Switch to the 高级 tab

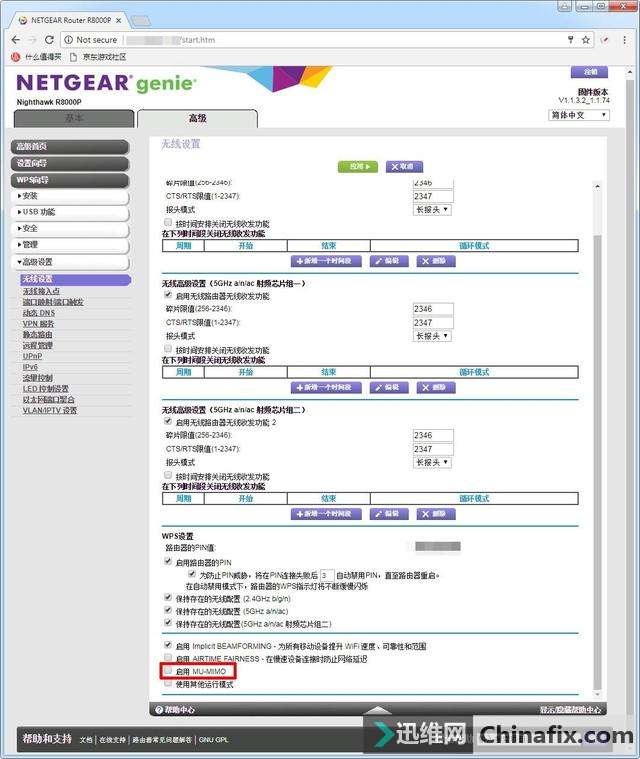coord(198,118)
